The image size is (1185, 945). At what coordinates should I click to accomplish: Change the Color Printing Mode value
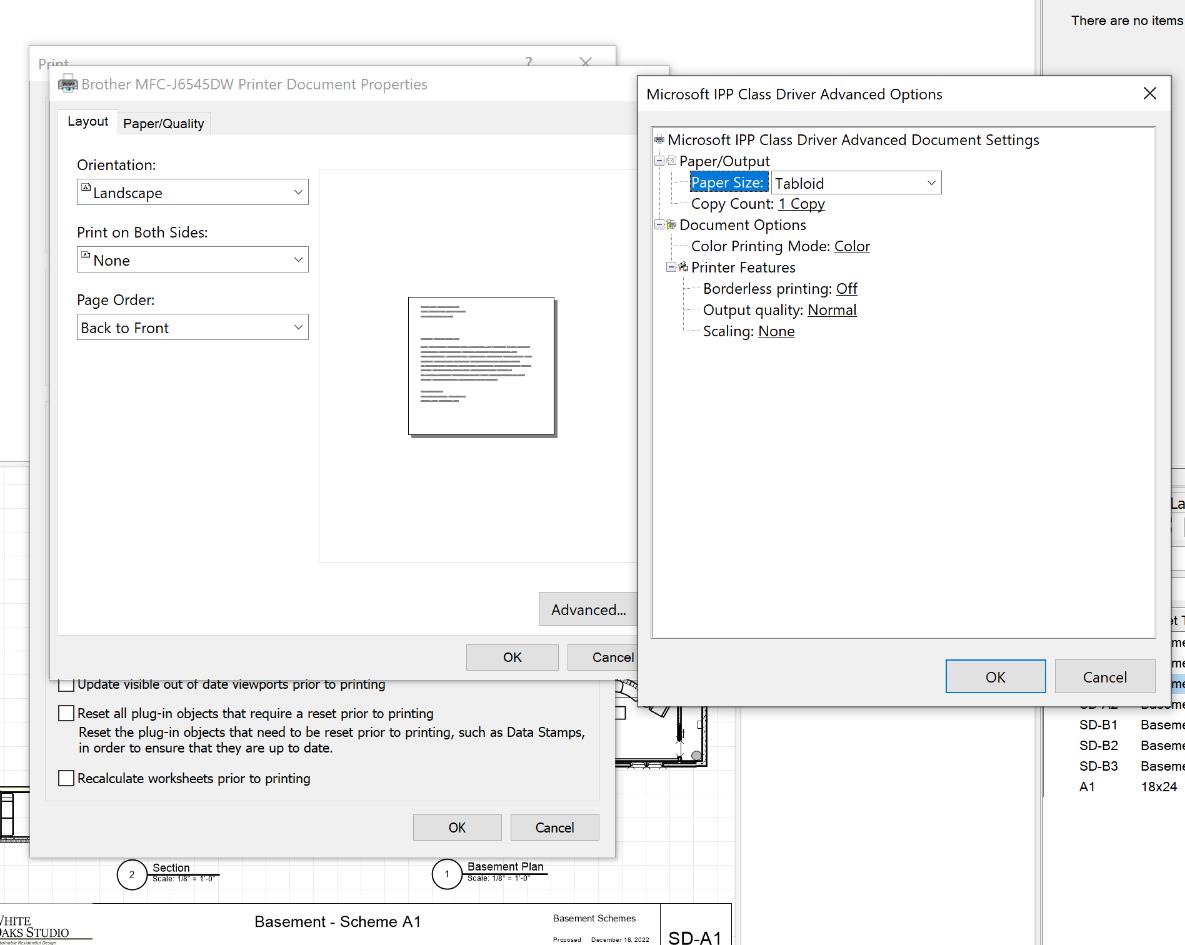(852, 246)
